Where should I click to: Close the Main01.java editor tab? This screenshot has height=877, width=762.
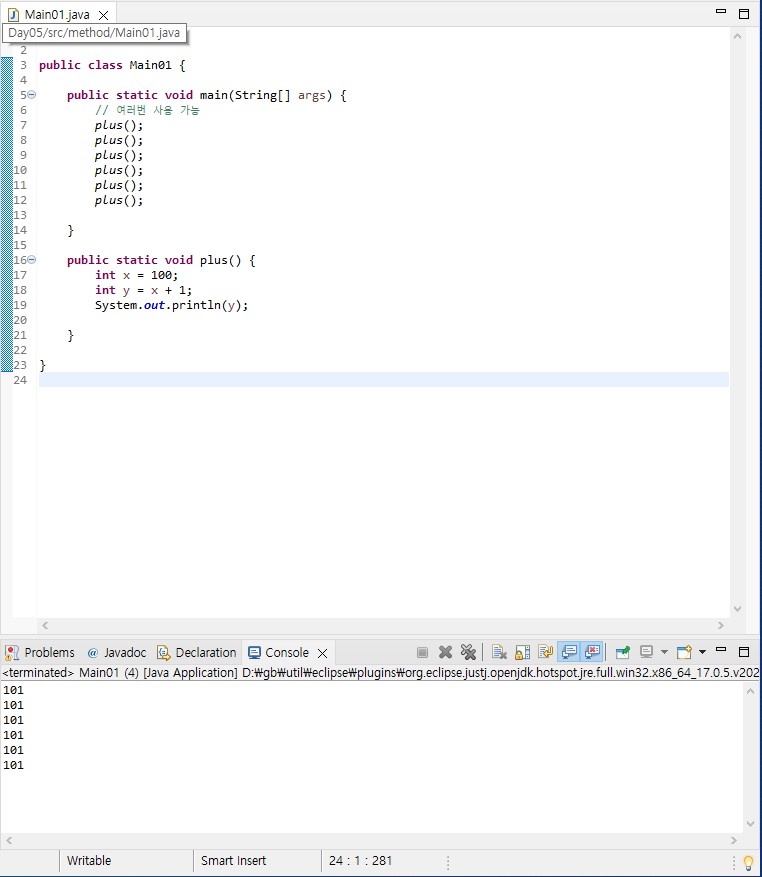(104, 15)
